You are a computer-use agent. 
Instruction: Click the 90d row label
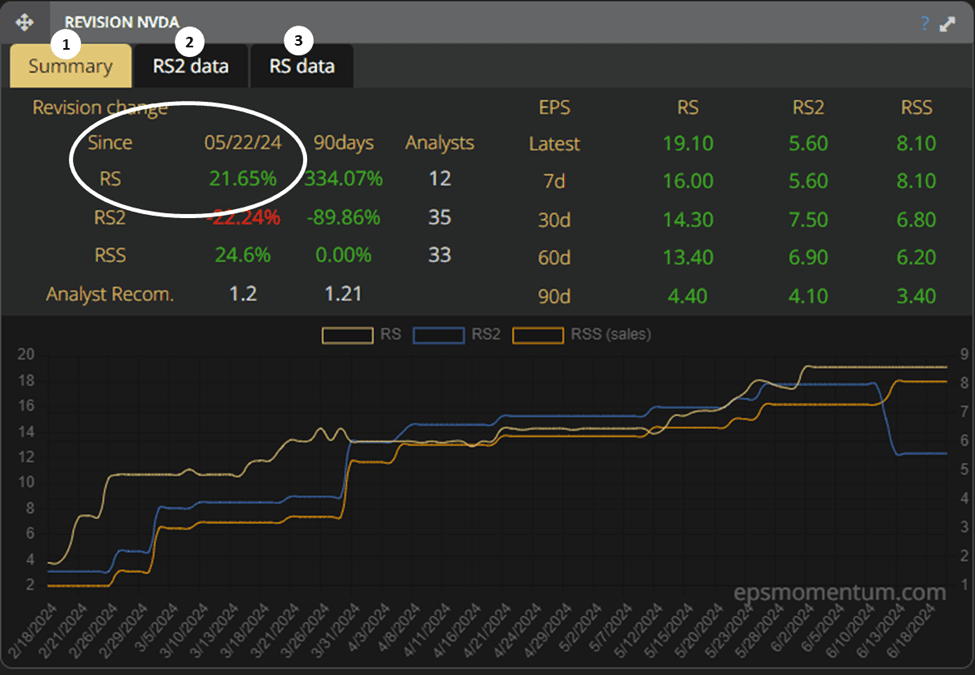(x=555, y=296)
